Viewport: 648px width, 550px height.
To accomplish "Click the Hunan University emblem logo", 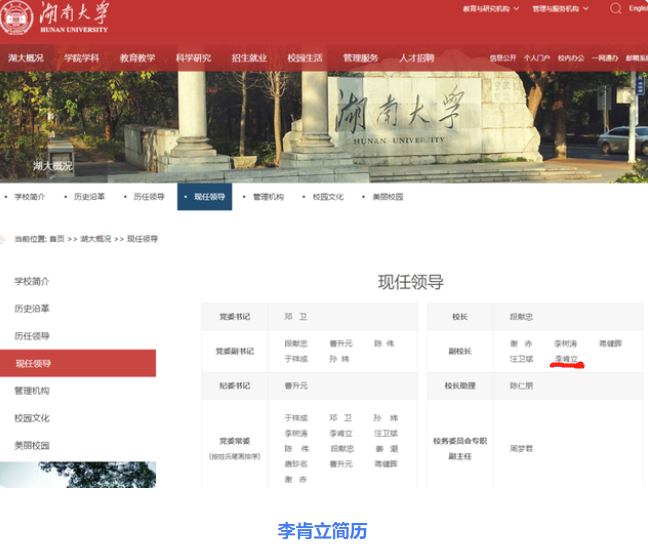I will coord(16,18).
